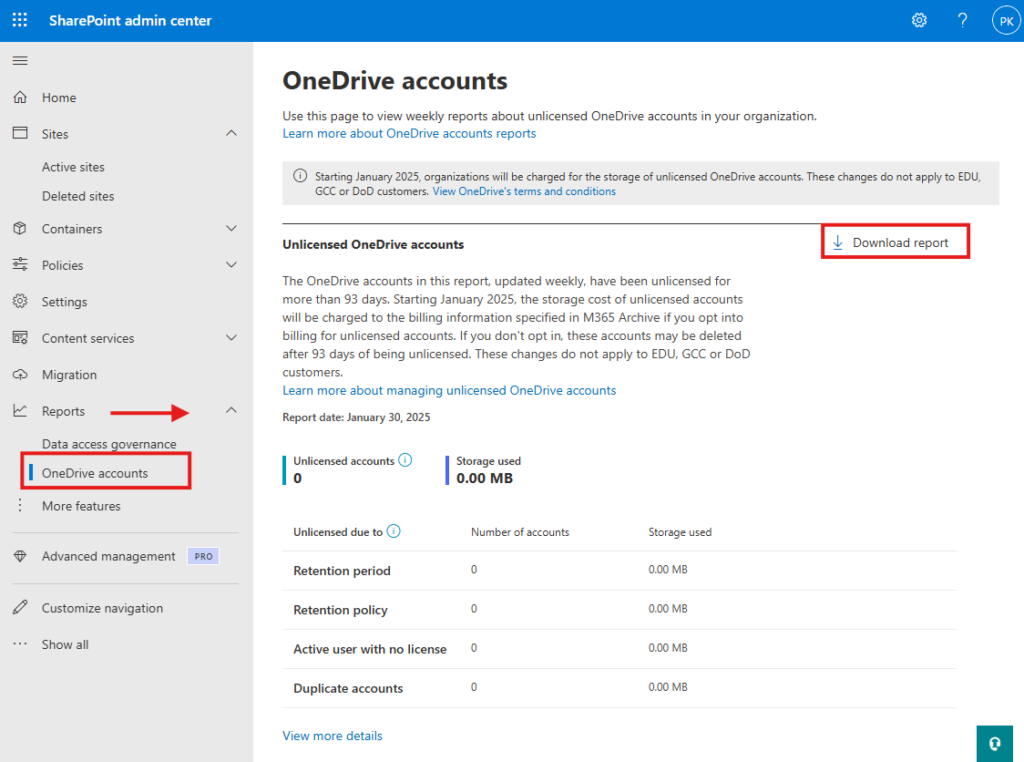
Task: Open Active sites page
Action: click(73, 167)
